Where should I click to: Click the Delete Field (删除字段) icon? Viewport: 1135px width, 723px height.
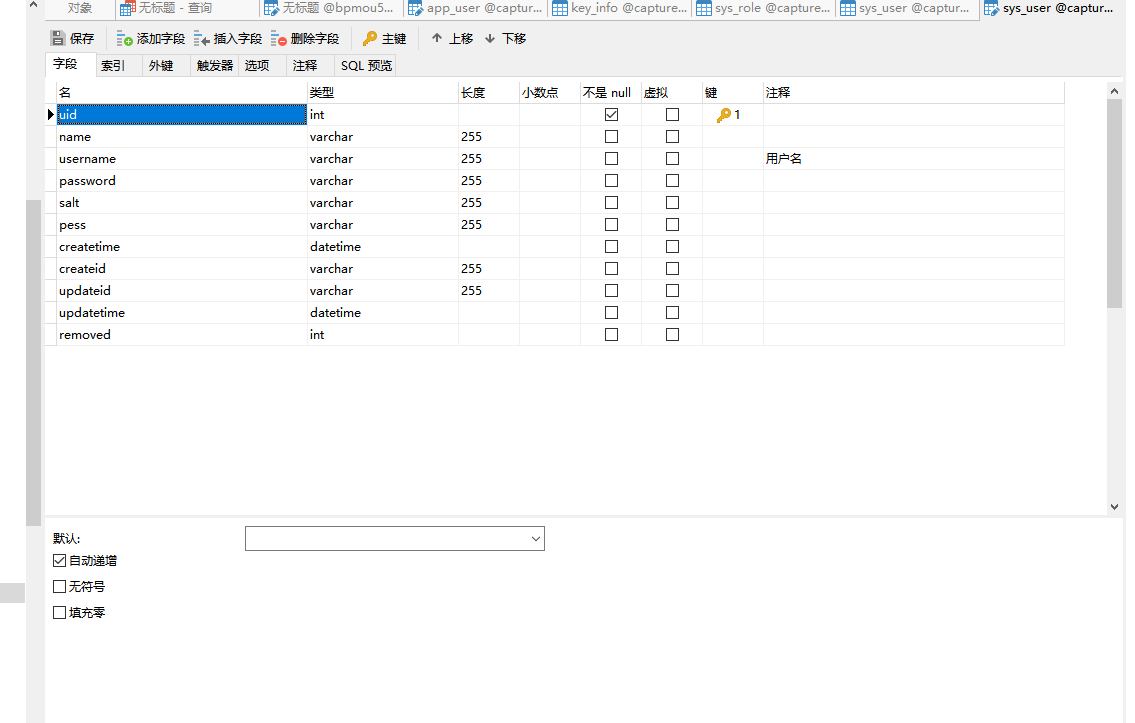point(279,38)
